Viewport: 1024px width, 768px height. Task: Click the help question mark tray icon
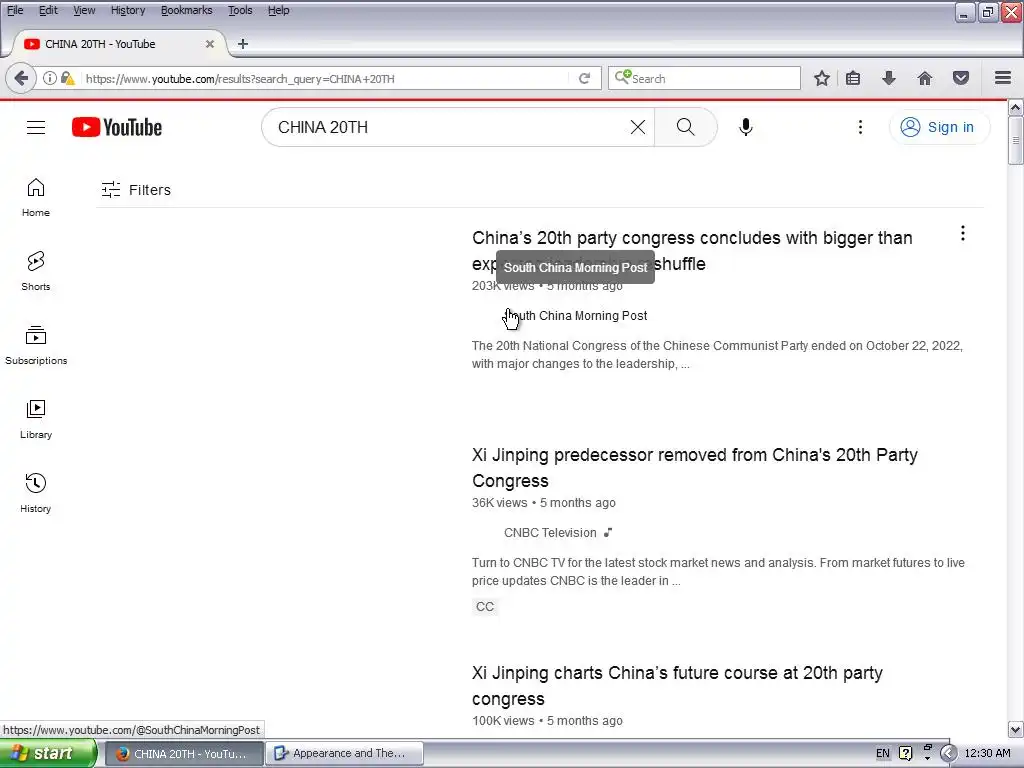click(x=905, y=754)
